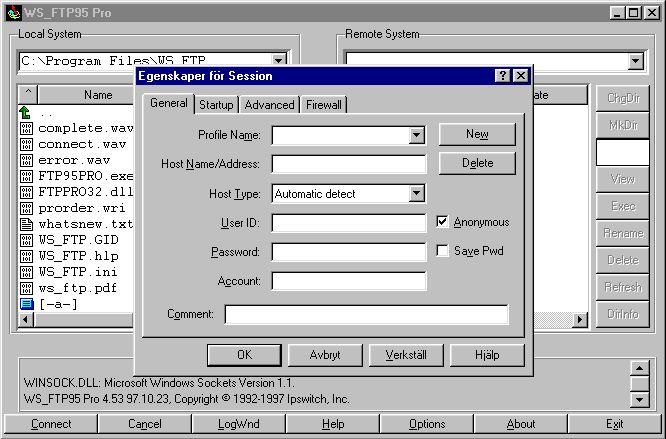Click the Cancel button in bottom bar
This screenshot has width=666, height=439.
pyautogui.click(x=145, y=424)
